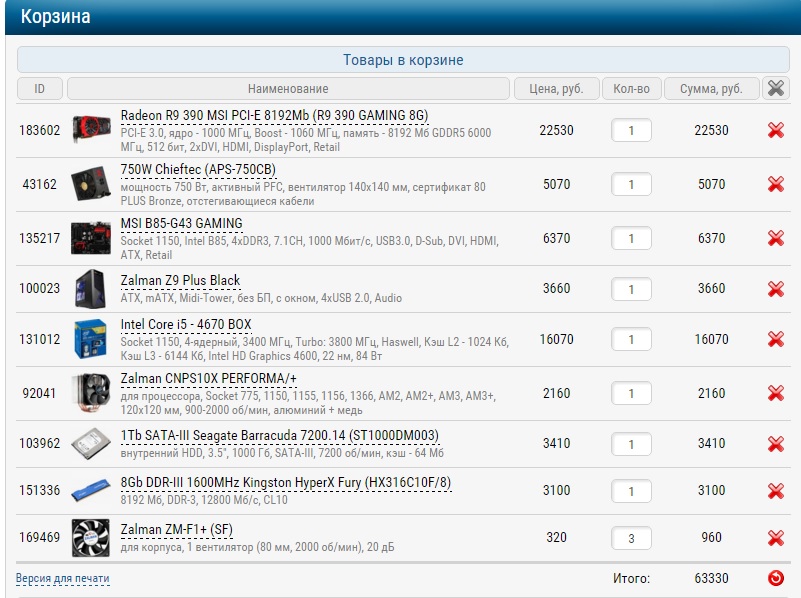Remove Kingston HyperX Fury memory from cart
801x598 pixels.
tap(775, 490)
